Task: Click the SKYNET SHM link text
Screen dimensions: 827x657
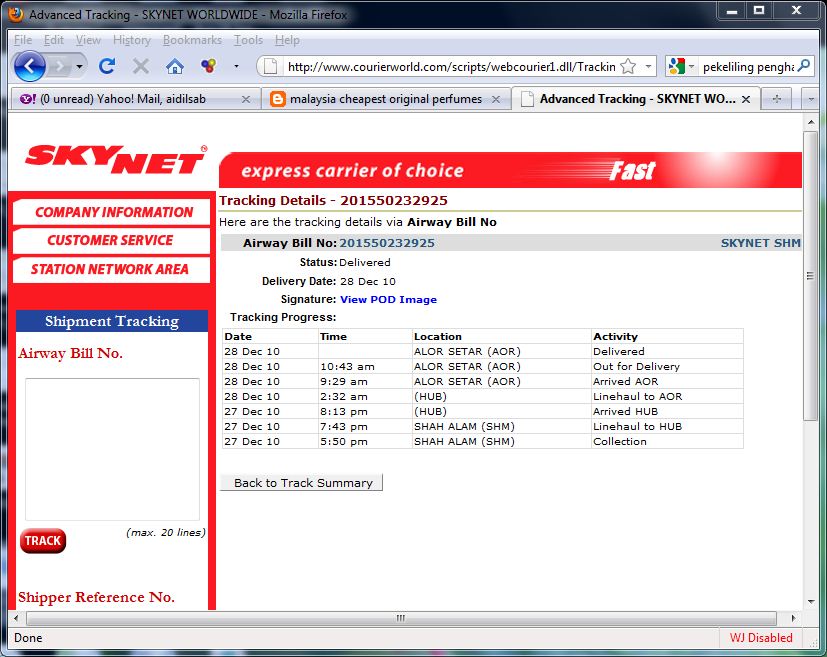Action: 761,243
